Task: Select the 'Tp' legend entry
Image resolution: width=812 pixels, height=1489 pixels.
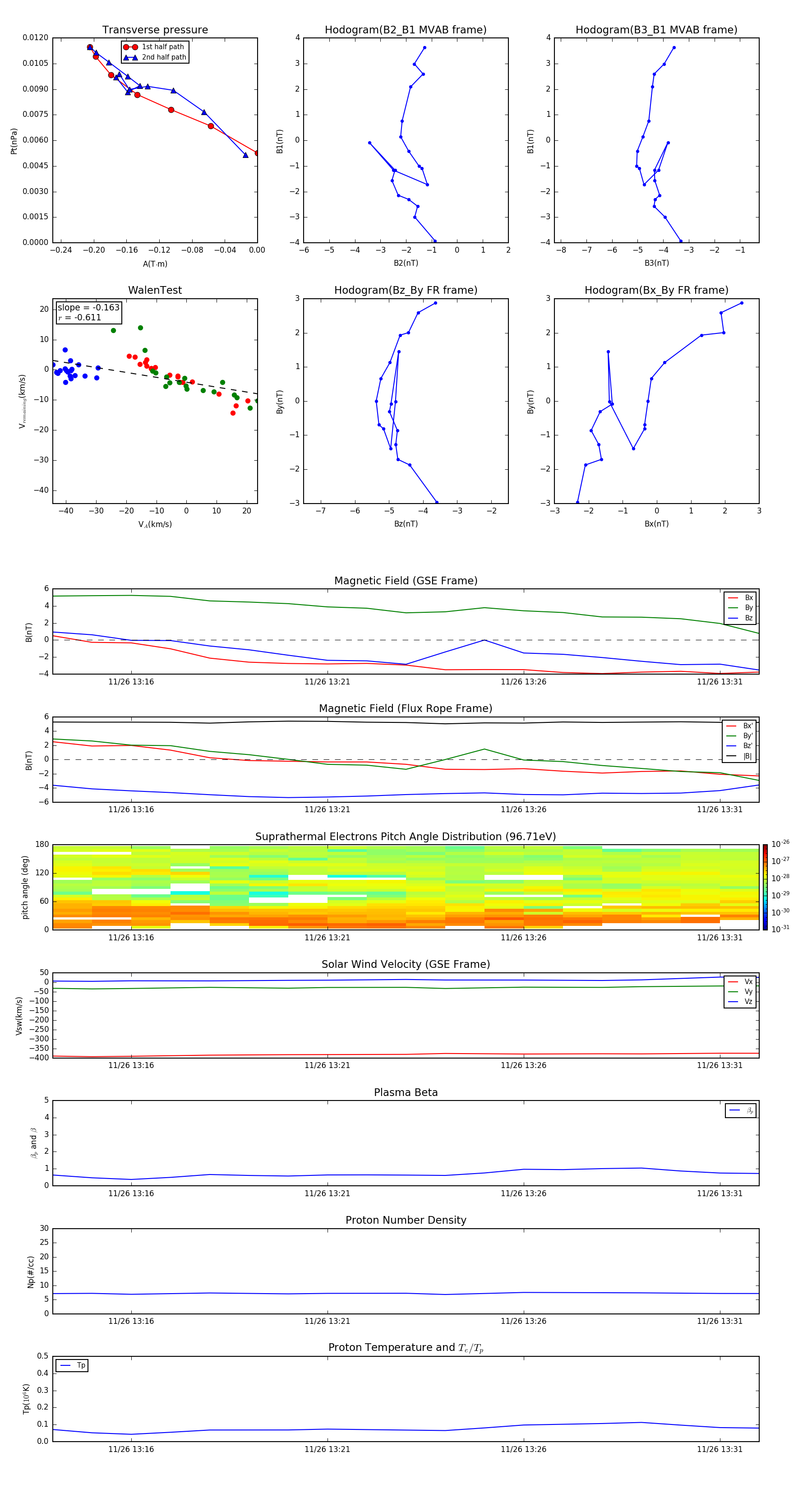Action: click(x=72, y=1365)
